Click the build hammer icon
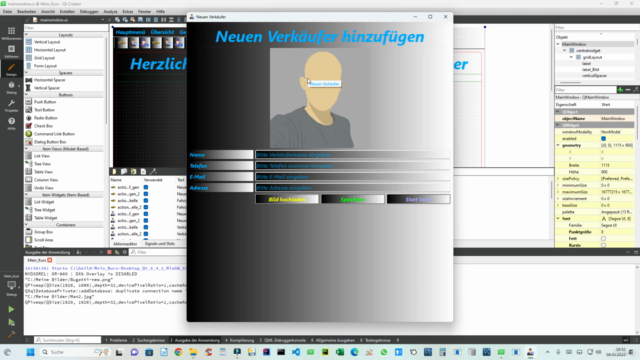Screen dimensions: 640x360 pyautogui.click(x=11, y=335)
